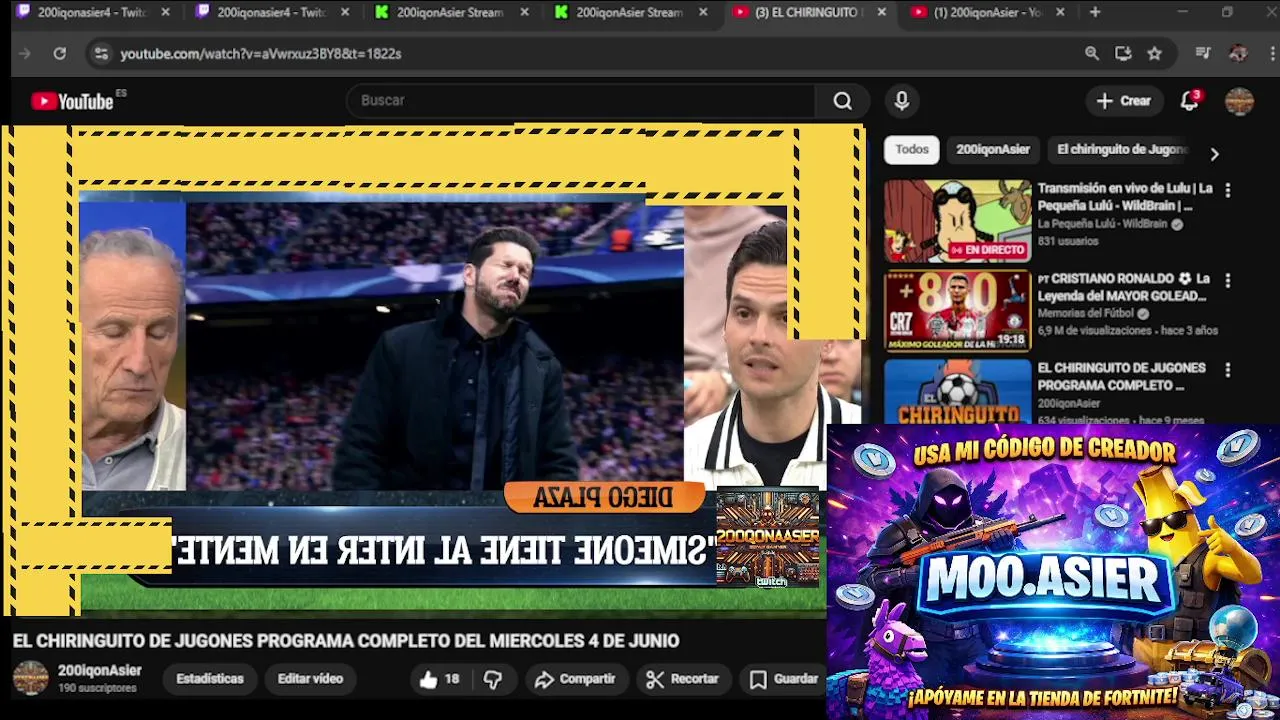
Task: Open the Cristiano Ronaldo CR7 video thumbnail
Action: tap(957, 311)
